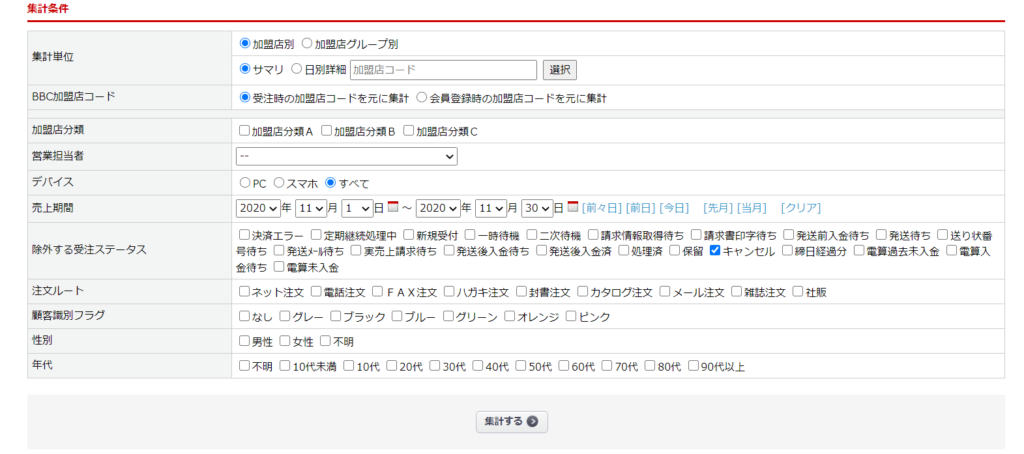Image resolution: width=1024 pixels, height=454 pixels.
Task: Check なし customer flag checkbox
Action: 244,316
